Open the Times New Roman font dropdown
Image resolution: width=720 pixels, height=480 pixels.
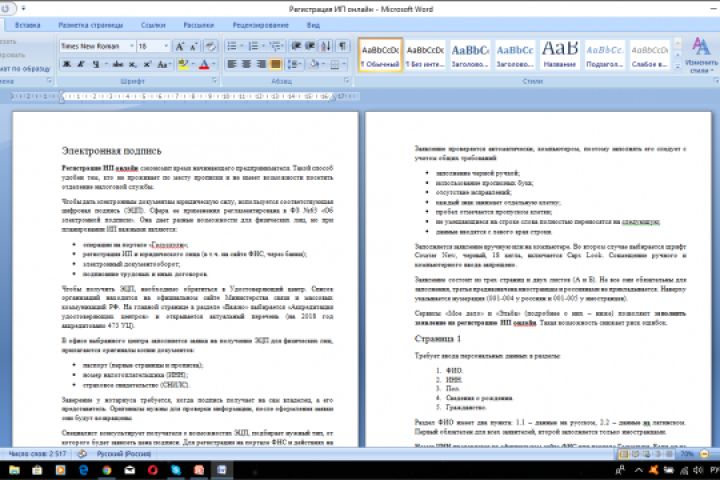[132, 46]
